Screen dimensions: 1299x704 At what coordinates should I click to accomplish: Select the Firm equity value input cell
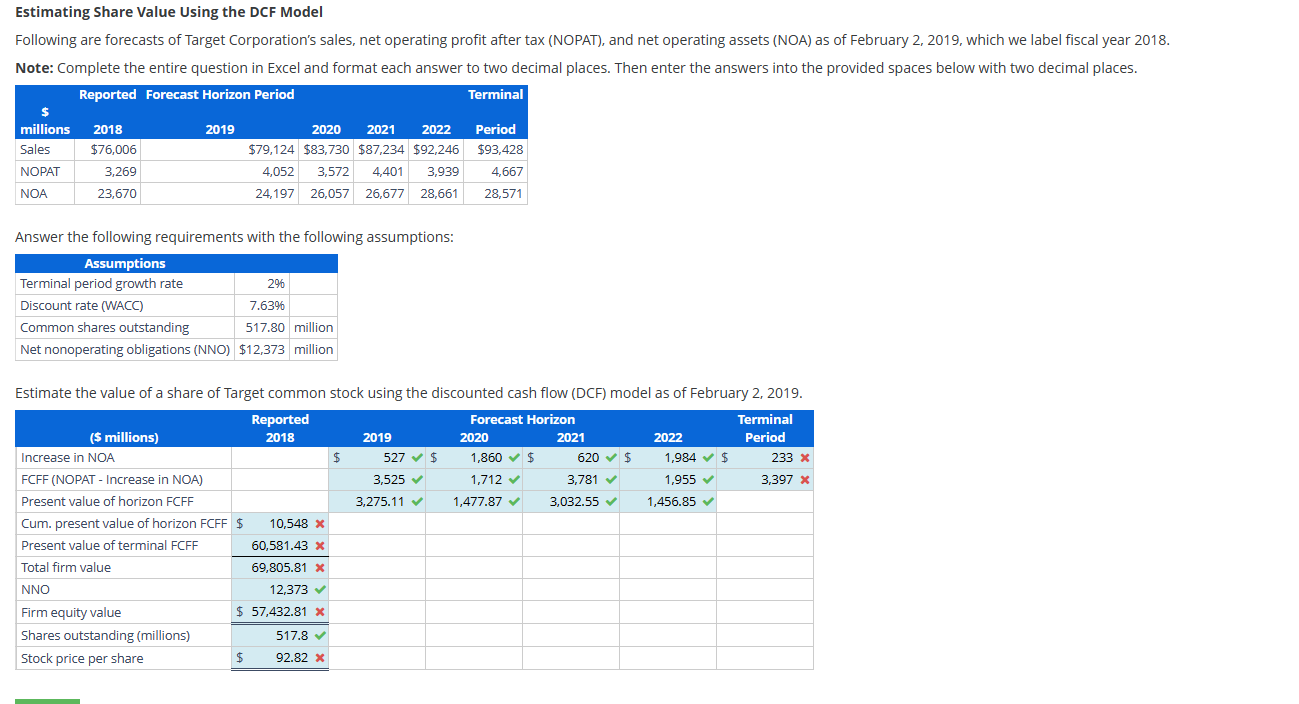(x=280, y=612)
